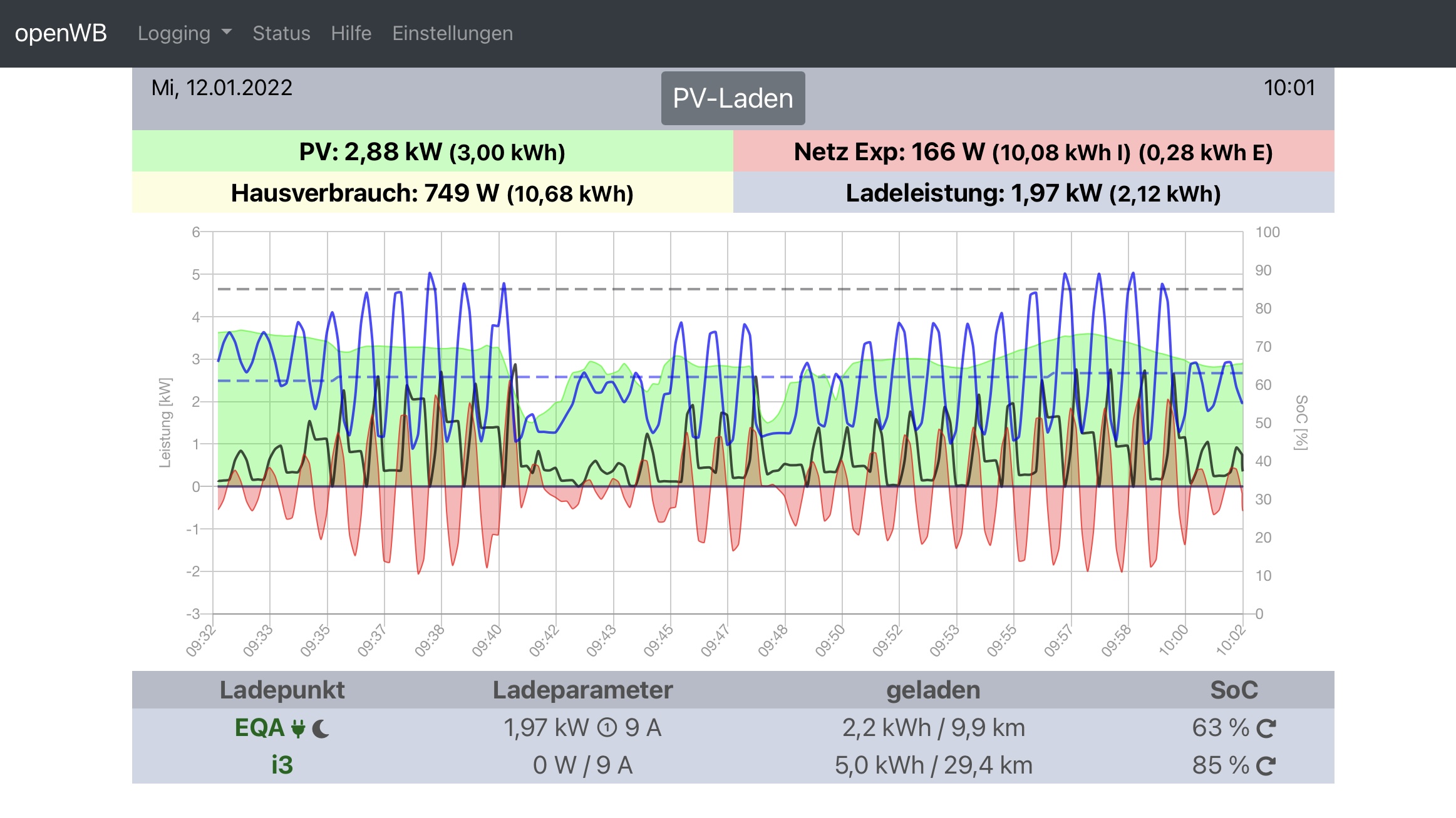Click the night-charging moon icon beside EQA
Screen dimensions: 1456x818
321,729
